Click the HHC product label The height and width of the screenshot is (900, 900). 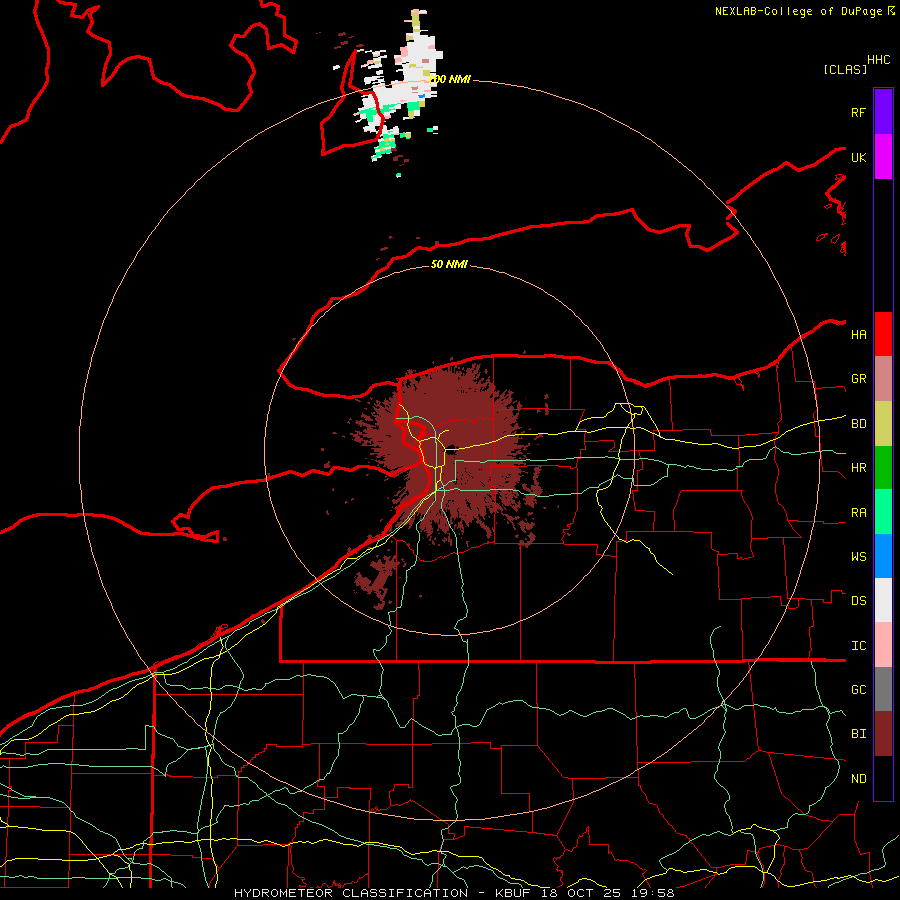(x=878, y=60)
